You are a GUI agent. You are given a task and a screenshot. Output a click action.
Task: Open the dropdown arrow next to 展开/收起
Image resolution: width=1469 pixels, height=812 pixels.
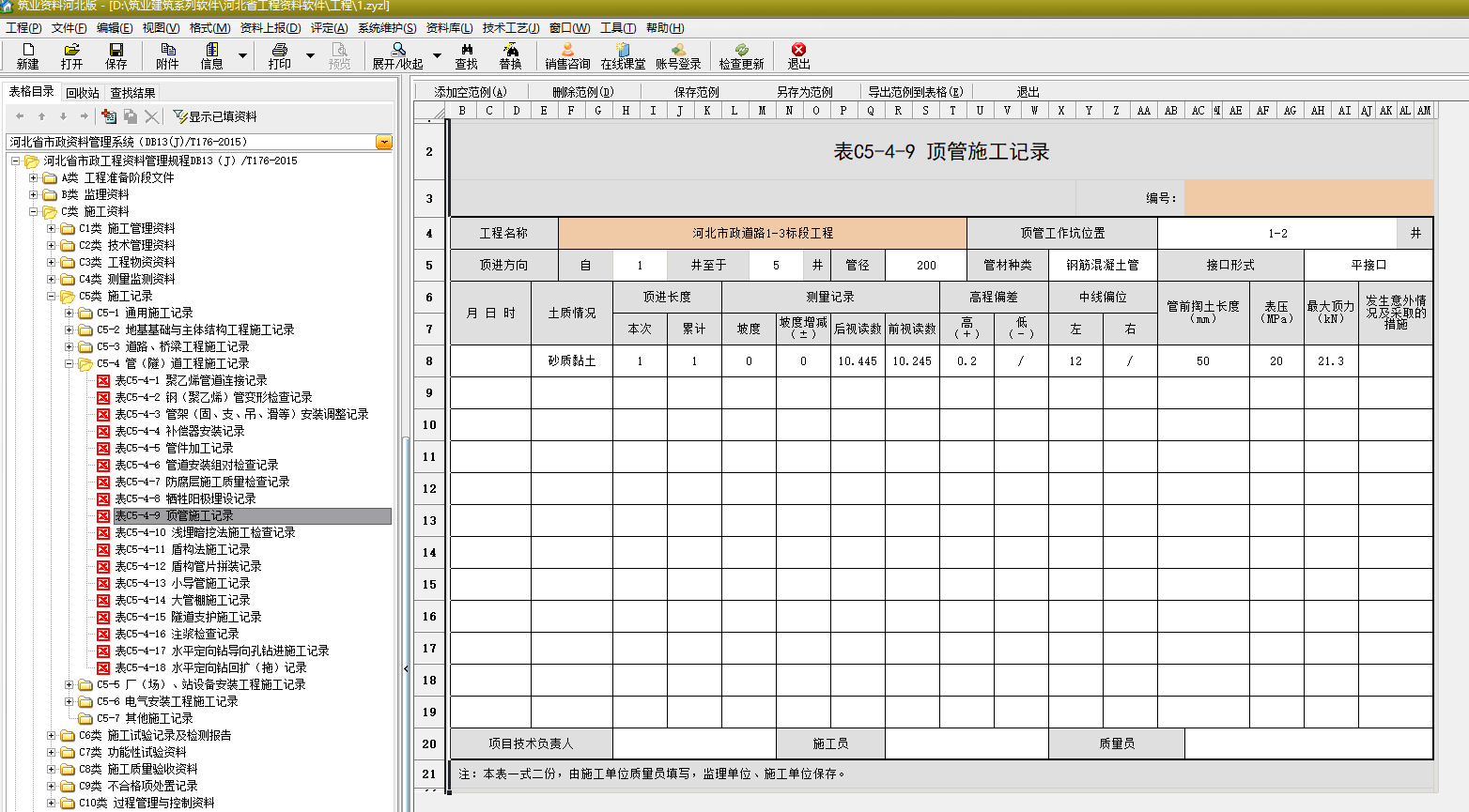pos(437,56)
